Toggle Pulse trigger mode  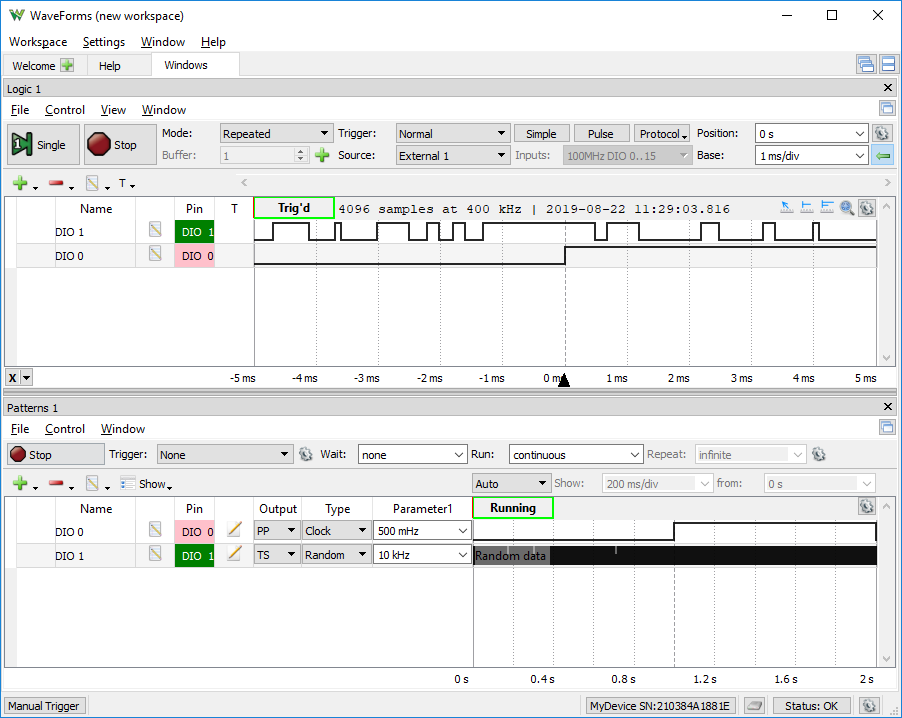coord(601,133)
